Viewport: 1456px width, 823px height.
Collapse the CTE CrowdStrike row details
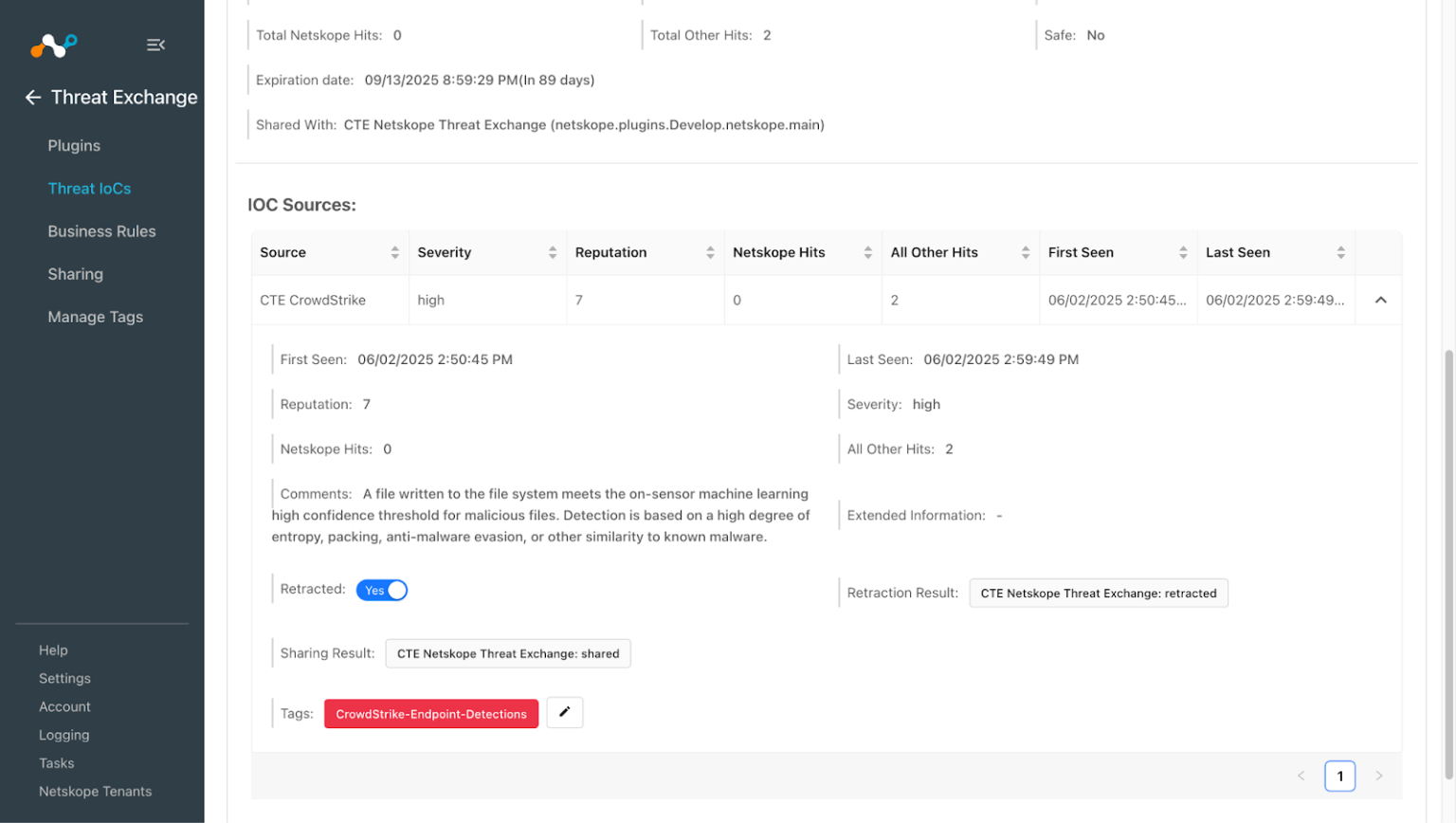(x=1382, y=300)
